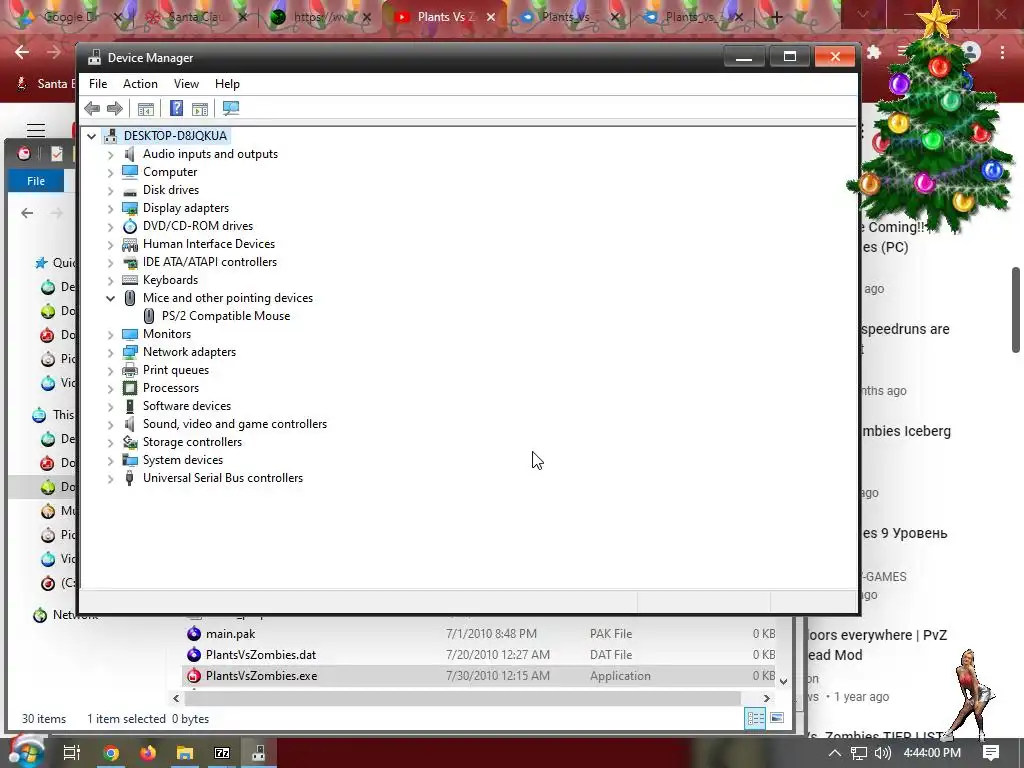Select the Universal Serial Bus controllers icon
Viewport: 1024px width, 768px height.
[130, 478]
